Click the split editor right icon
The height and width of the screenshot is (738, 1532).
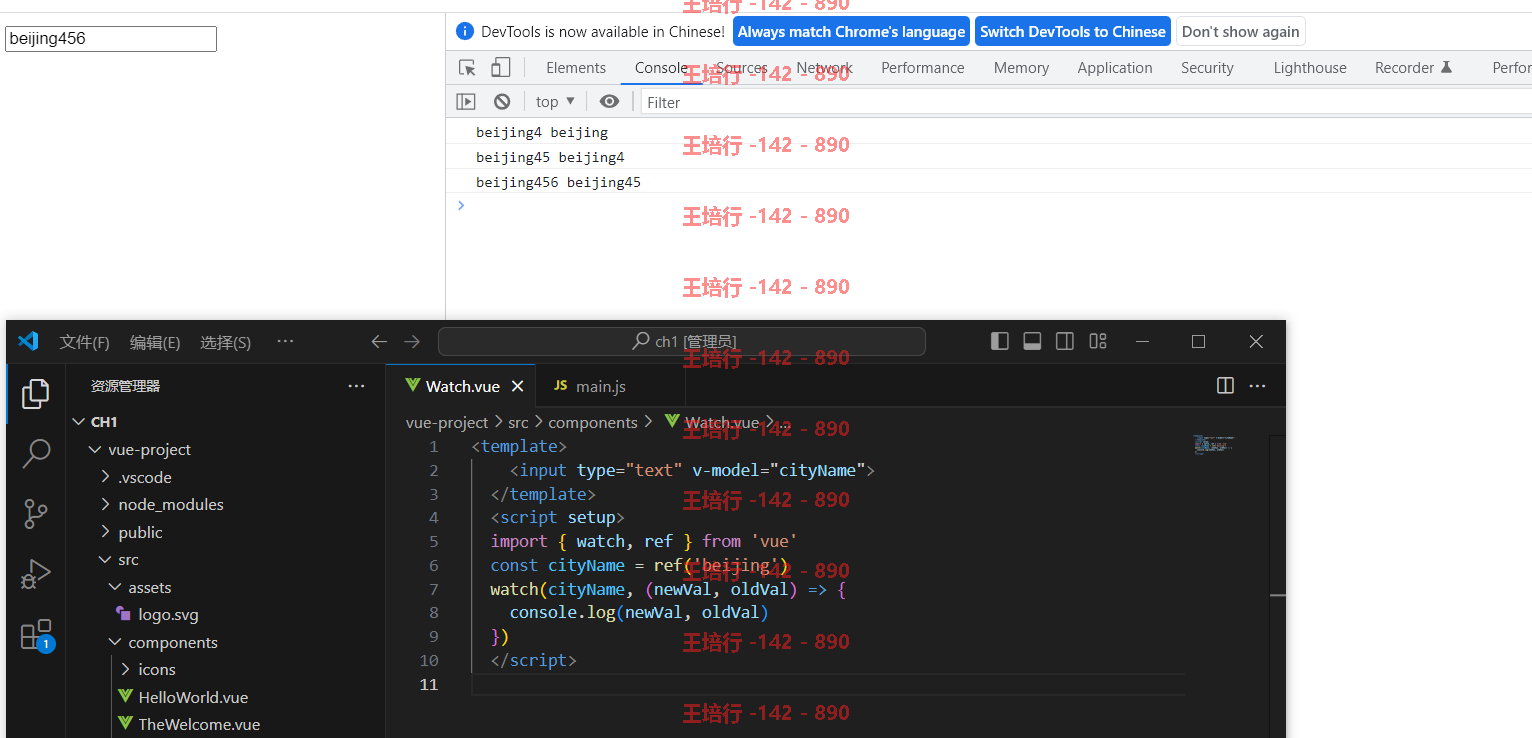pyautogui.click(x=1225, y=386)
